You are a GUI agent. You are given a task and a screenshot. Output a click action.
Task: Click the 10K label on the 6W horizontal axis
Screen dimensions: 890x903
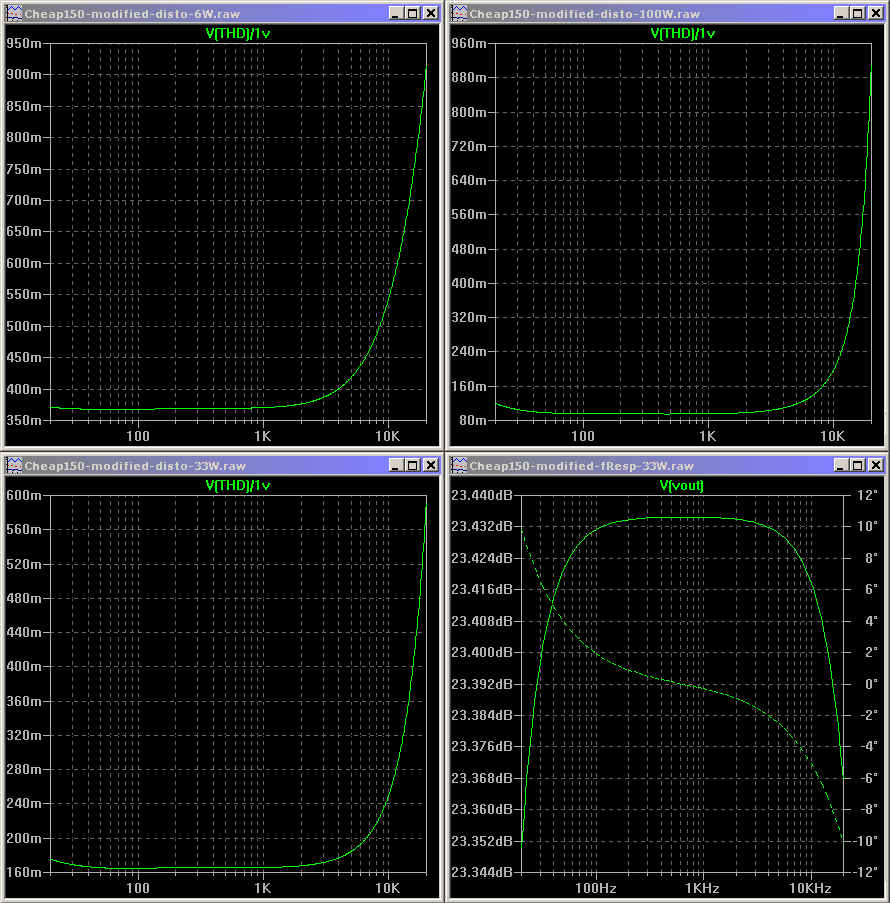pyautogui.click(x=387, y=436)
